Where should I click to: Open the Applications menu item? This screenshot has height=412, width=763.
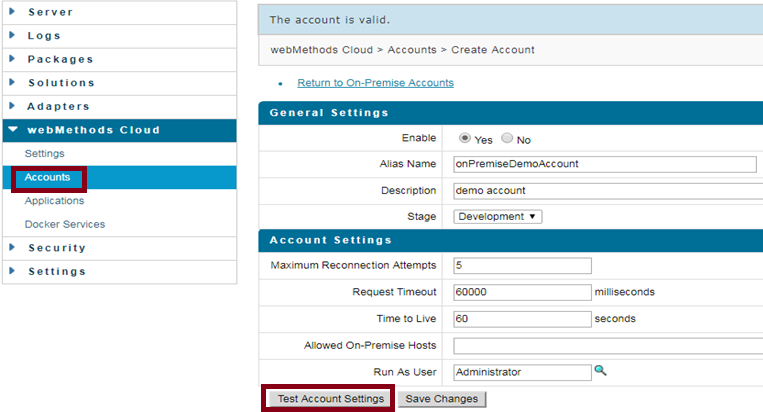(x=54, y=201)
